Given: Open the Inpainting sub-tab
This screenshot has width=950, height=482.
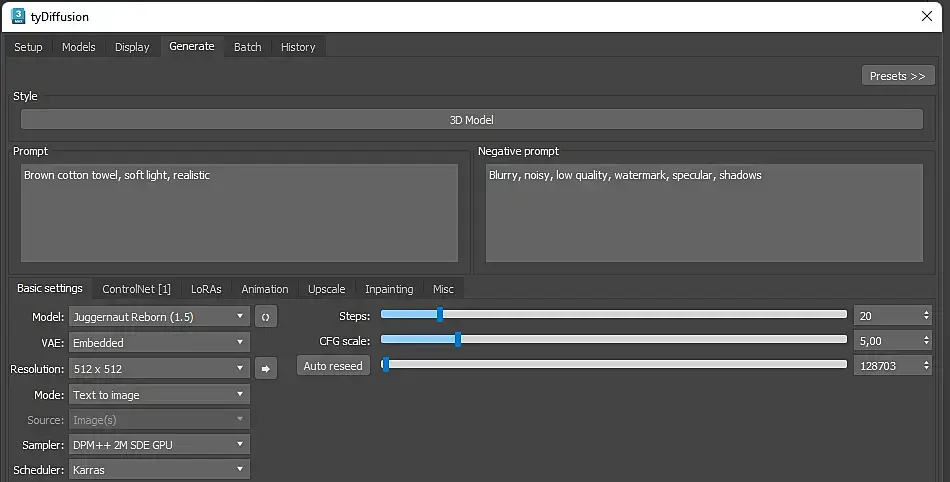Looking at the screenshot, I should coord(389,289).
